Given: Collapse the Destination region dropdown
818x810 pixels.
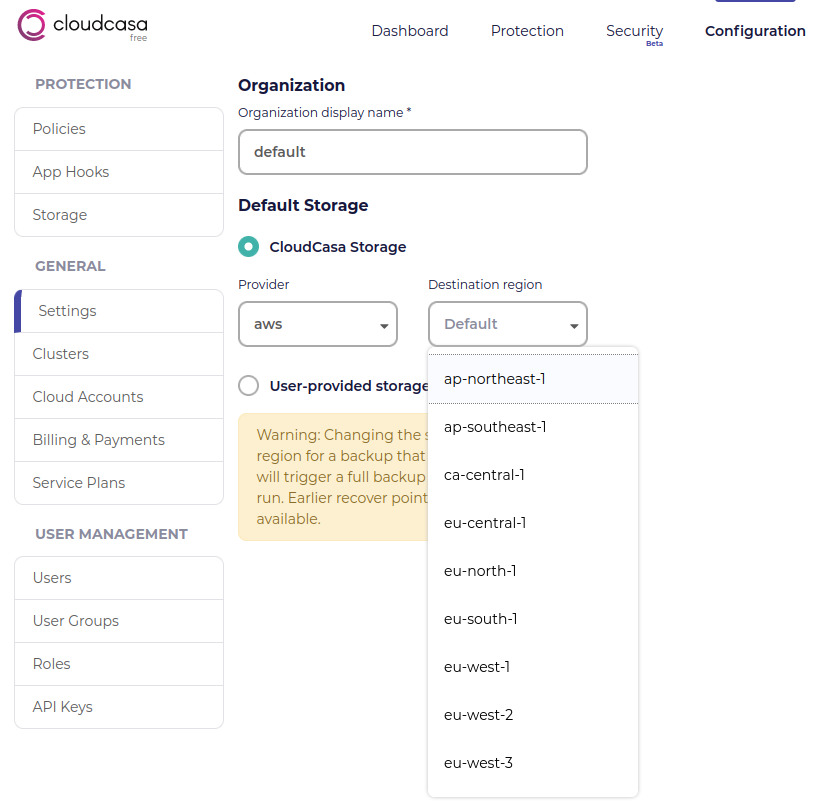Looking at the screenshot, I should click(x=508, y=324).
